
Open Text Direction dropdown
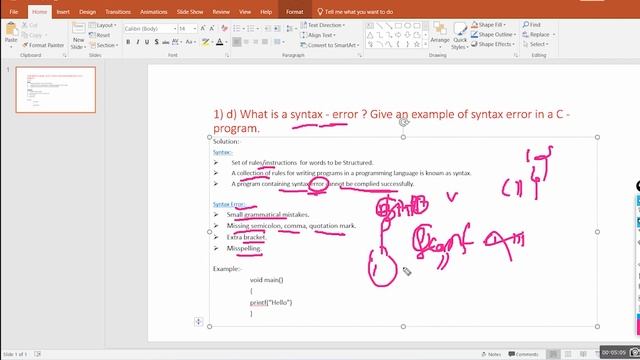click(x=323, y=25)
